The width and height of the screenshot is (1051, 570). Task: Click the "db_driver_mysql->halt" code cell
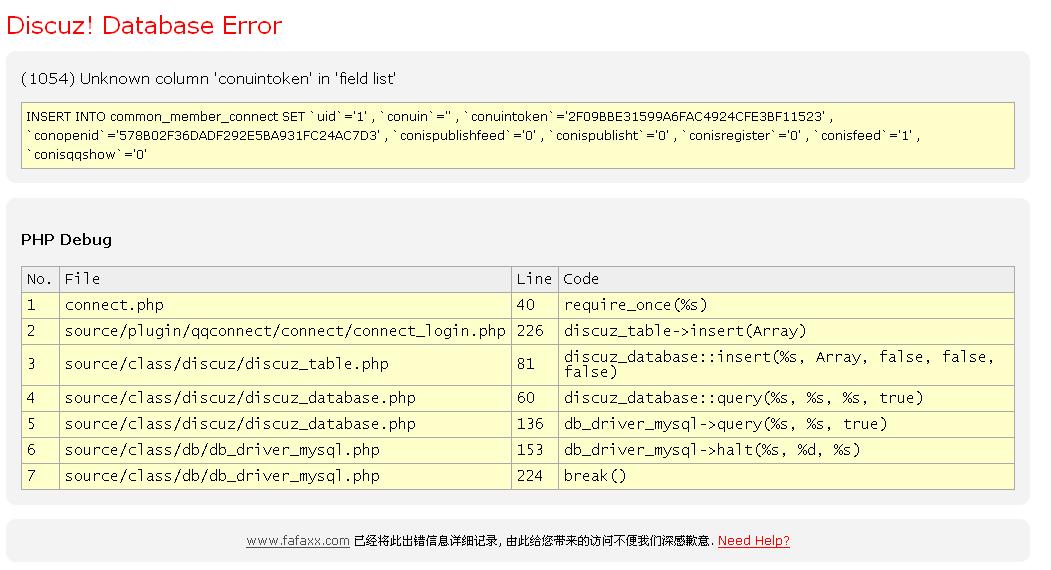tap(712, 450)
